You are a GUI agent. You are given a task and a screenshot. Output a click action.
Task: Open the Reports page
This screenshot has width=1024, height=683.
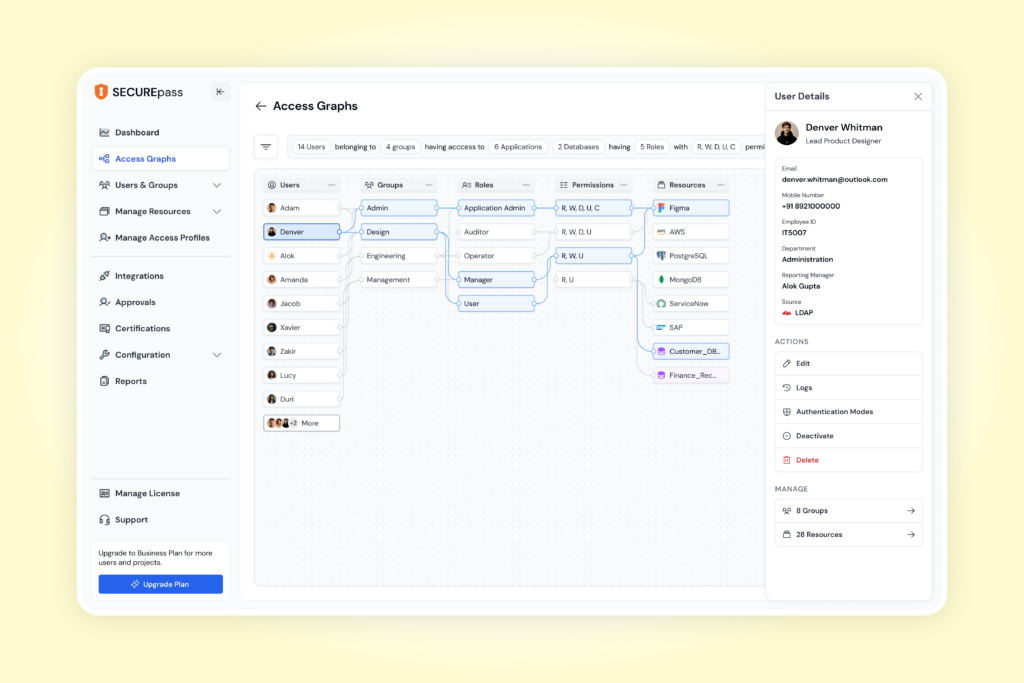pos(161,381)
